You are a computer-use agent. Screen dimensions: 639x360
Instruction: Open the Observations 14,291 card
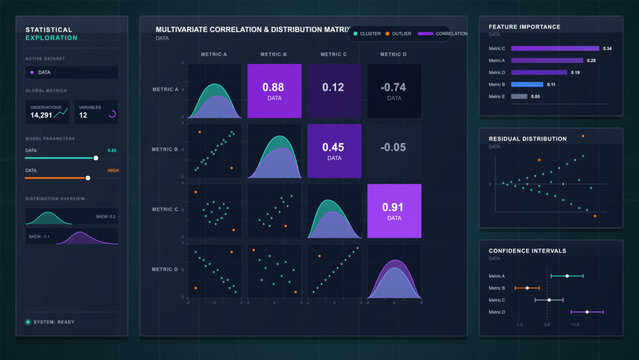tap(47, 112)
